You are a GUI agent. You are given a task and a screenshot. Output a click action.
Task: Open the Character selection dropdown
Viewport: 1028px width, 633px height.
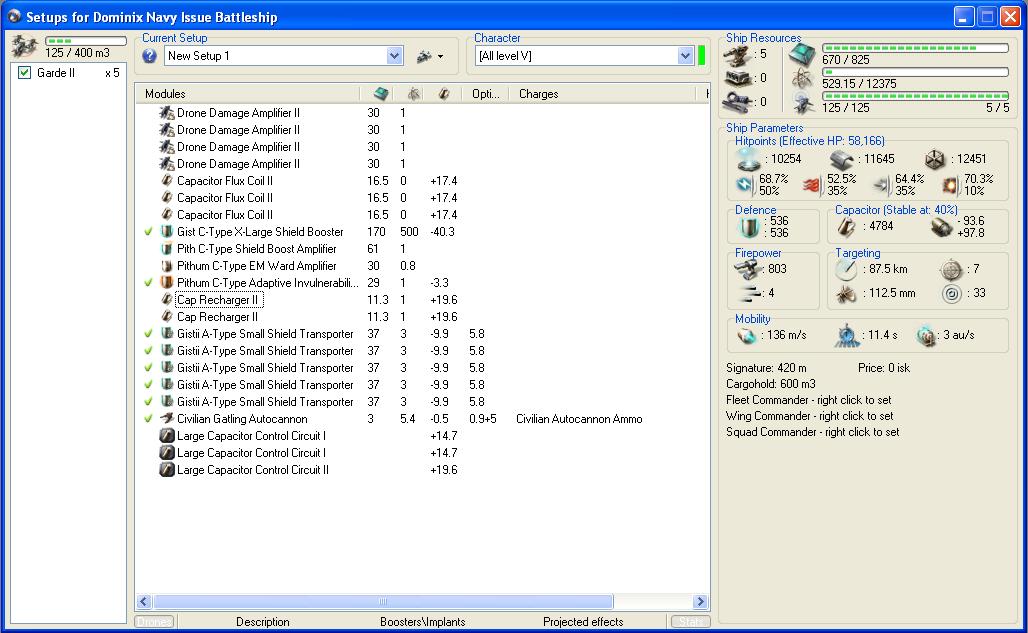685,57
